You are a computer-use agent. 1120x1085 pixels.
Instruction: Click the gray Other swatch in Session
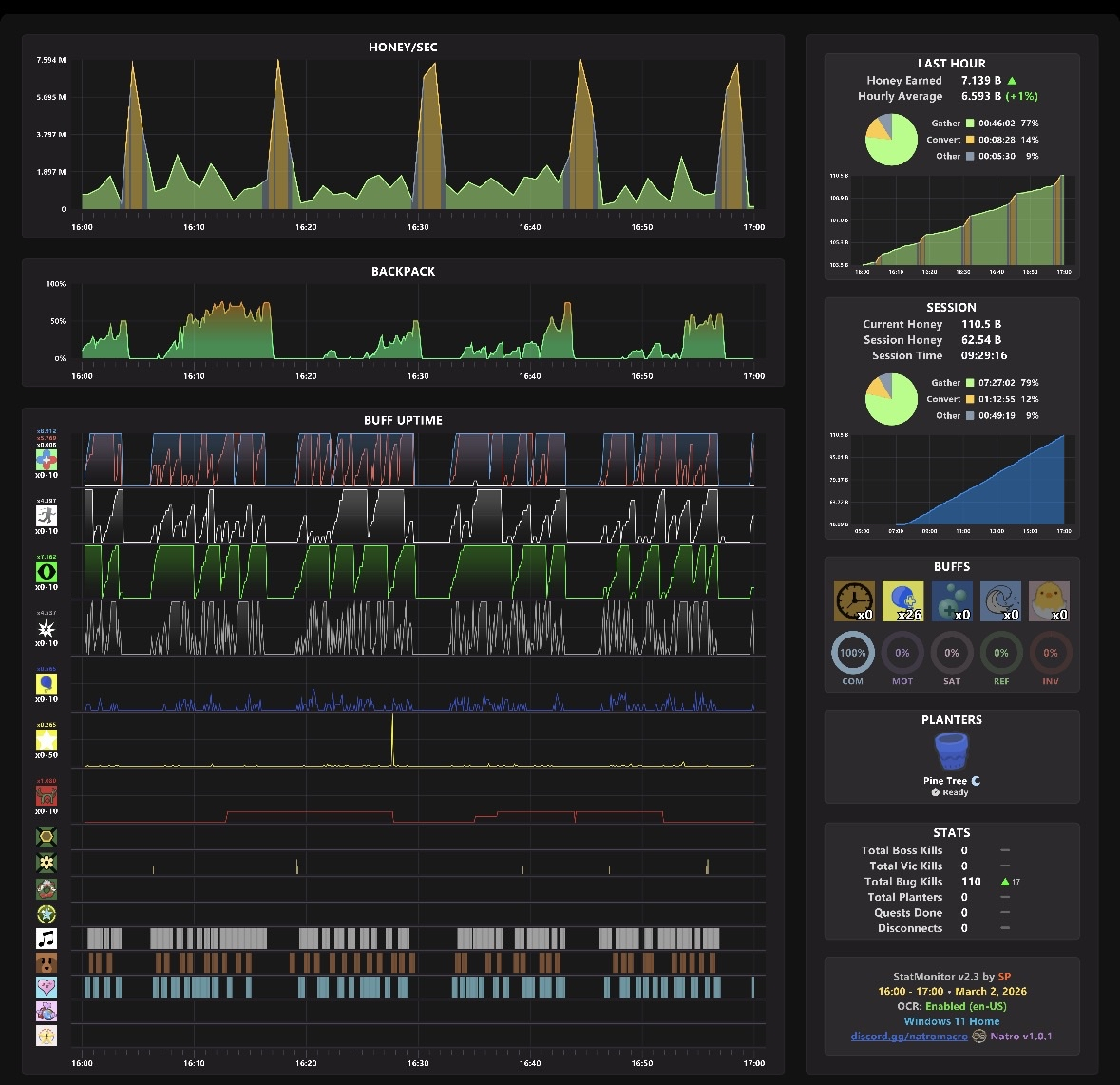970,416
